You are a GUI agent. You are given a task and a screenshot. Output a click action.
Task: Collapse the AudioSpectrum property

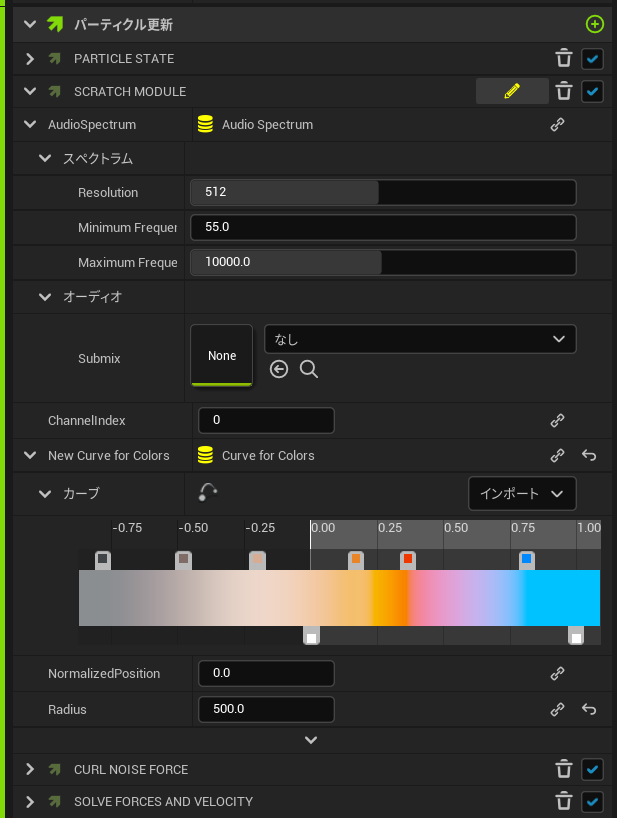pos(30,124)
